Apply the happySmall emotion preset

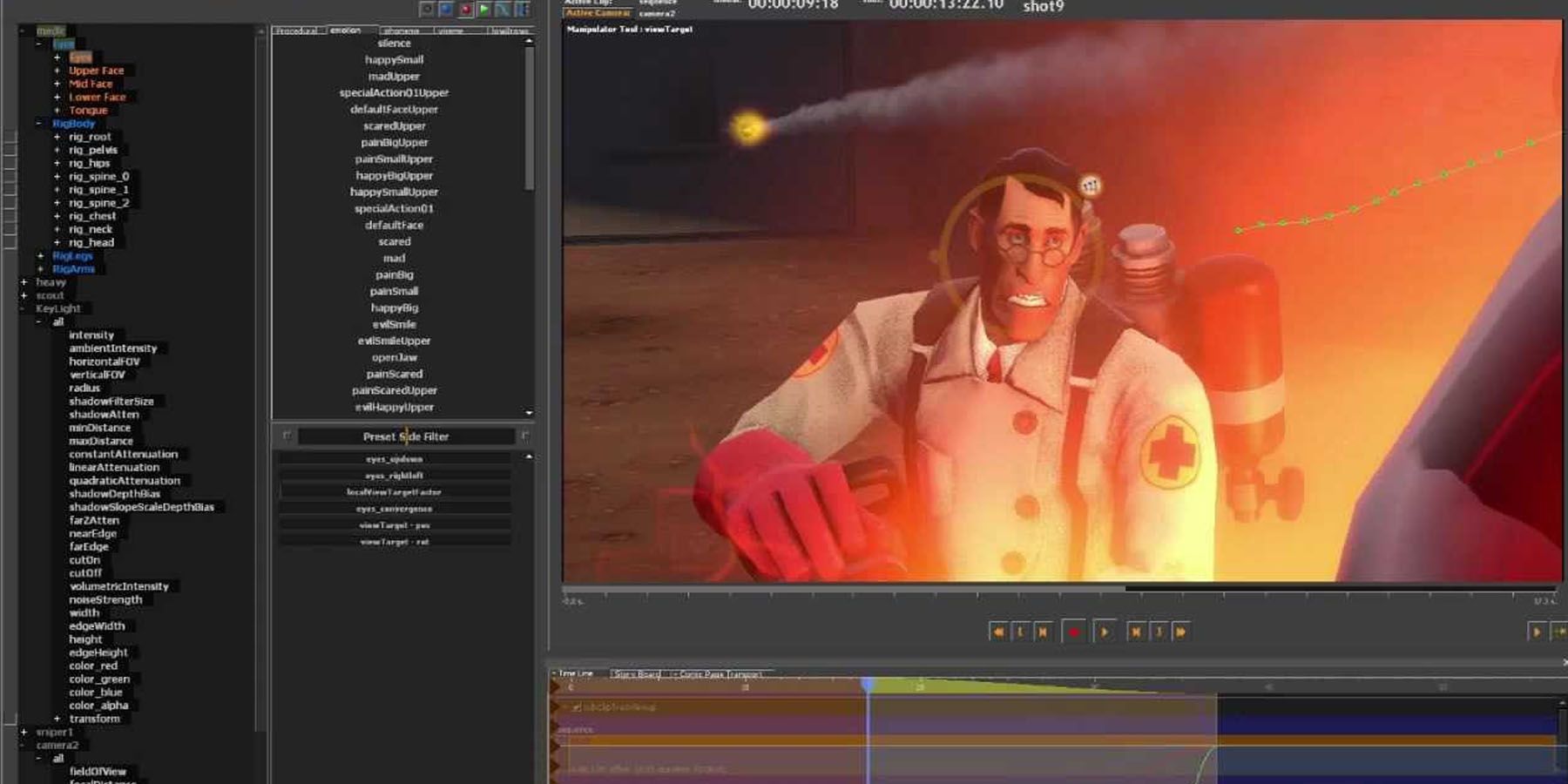click(x=395, y=60)
